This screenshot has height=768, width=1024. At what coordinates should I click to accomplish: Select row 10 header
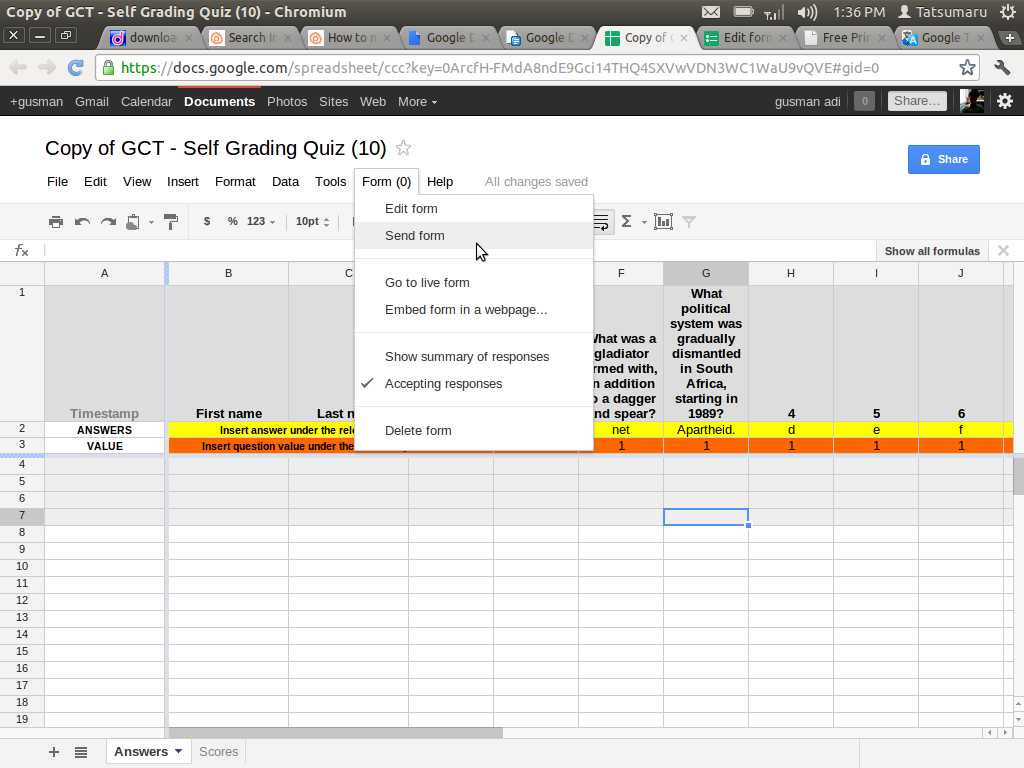coord(22,566)
